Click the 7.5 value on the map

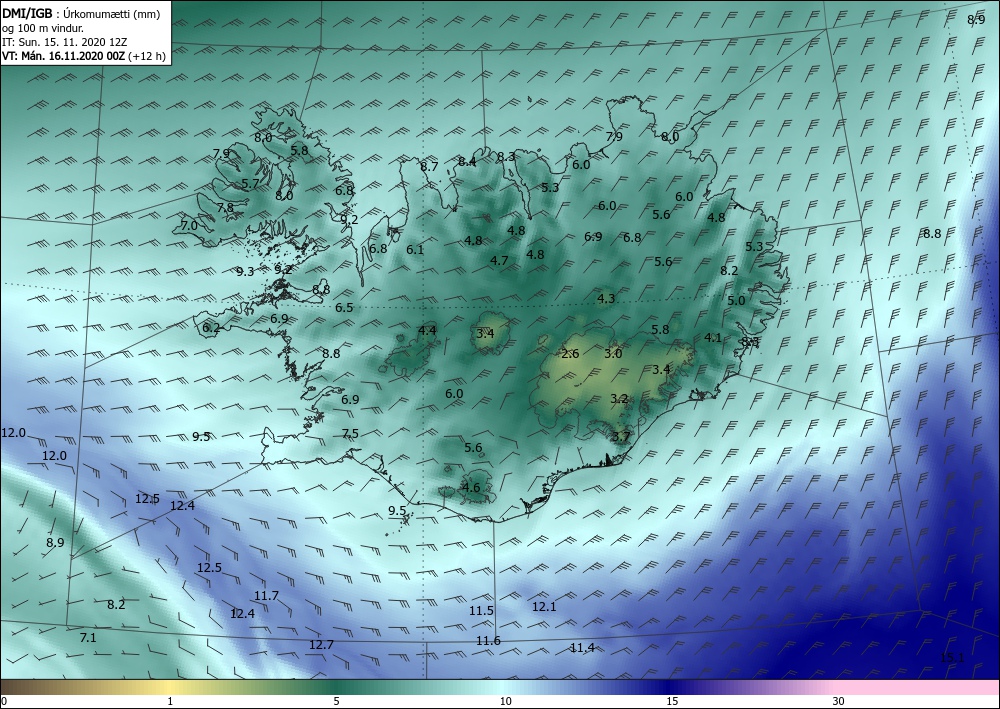coord(350,434)
